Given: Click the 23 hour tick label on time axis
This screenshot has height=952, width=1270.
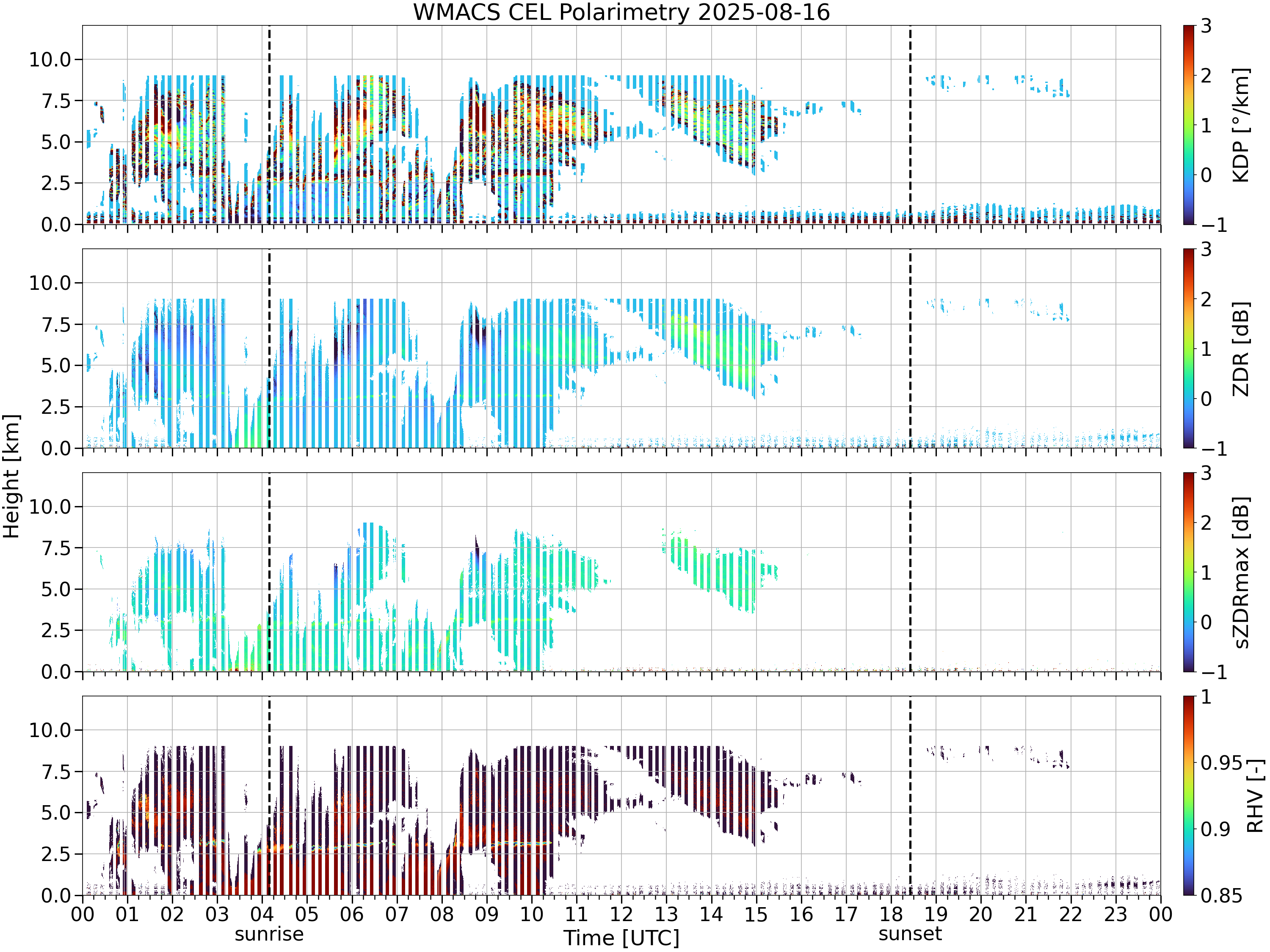Looking at the screenshot, I should tap(1115, 914).
